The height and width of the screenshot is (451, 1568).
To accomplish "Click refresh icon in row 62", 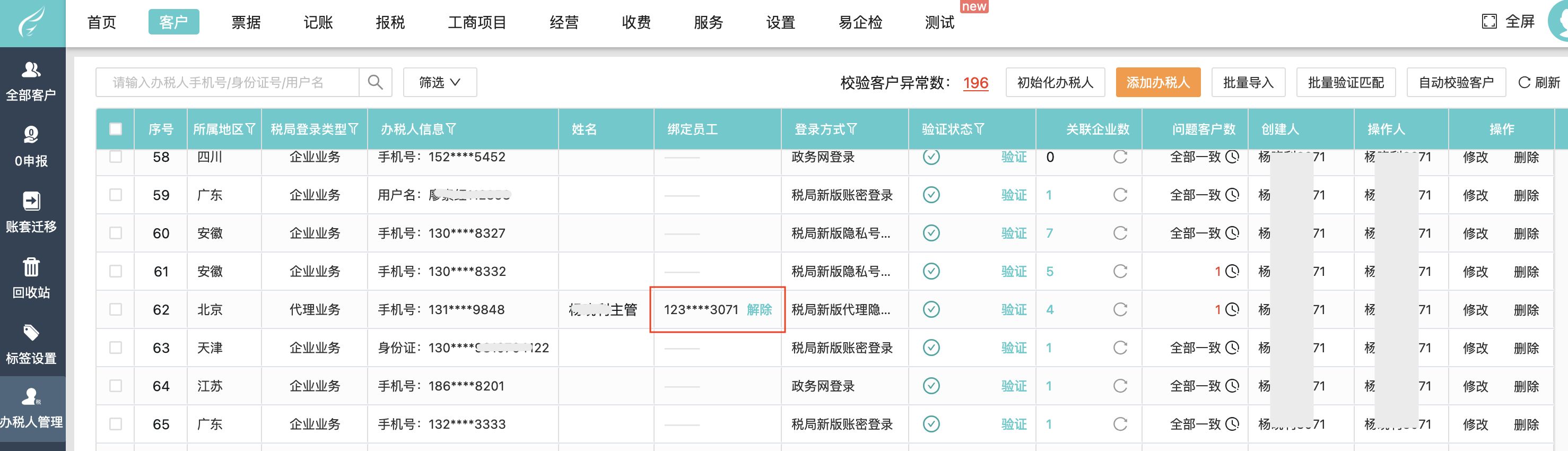I will pyautogui.click(x=1119, y=310).
